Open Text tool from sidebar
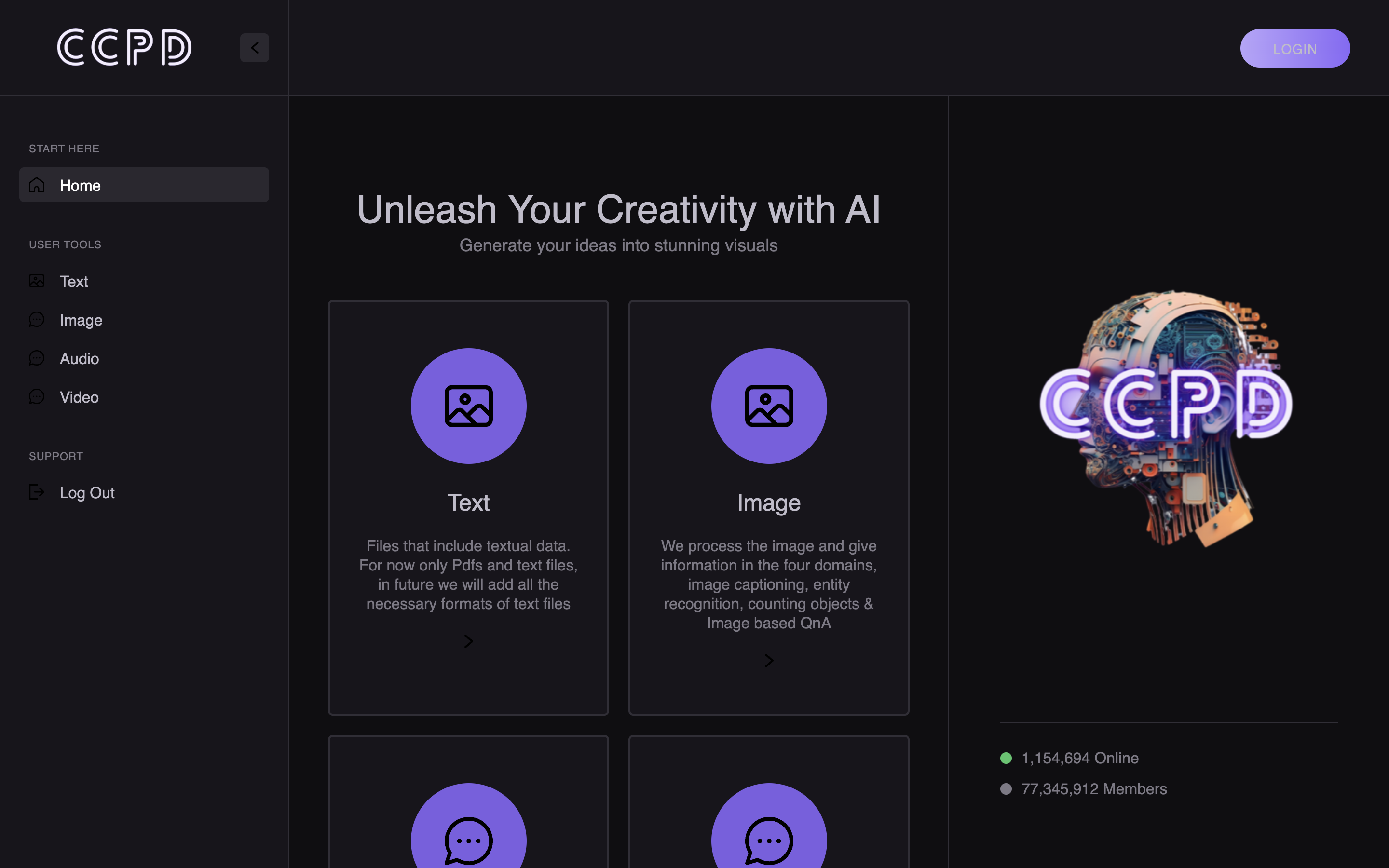This screenshot has width=1389, height=868. pos(73,281)
